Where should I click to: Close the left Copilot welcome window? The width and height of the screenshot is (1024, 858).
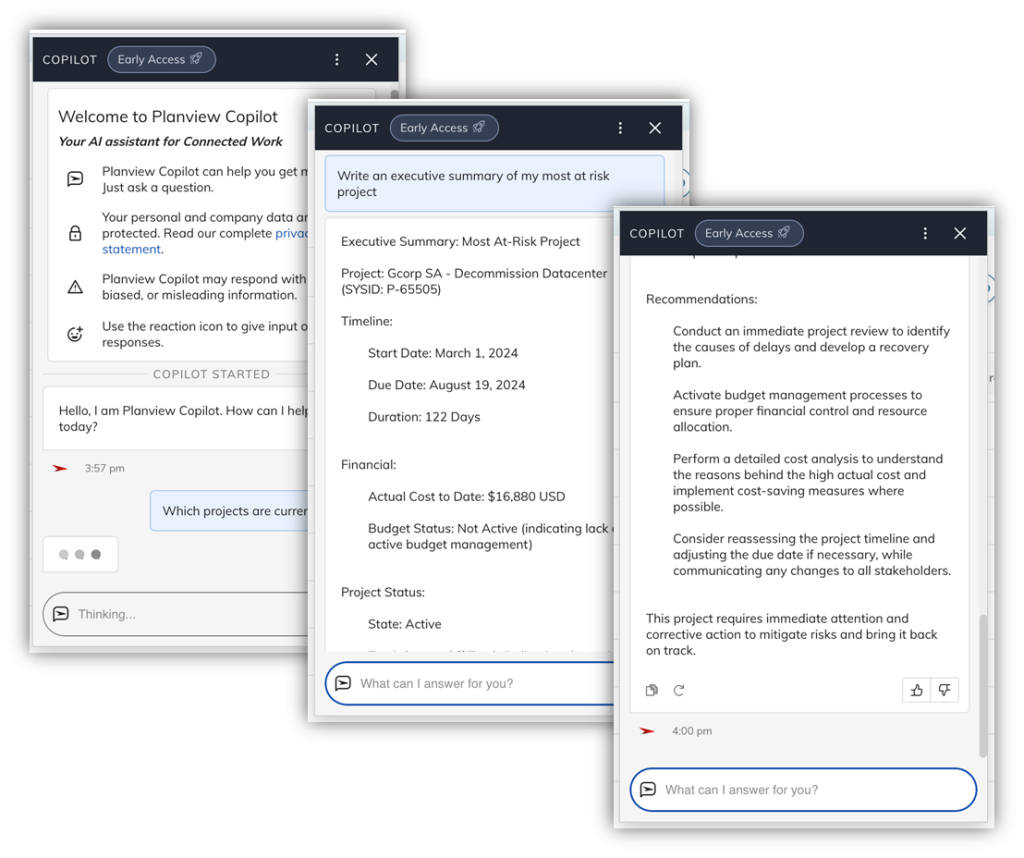(x=372, y=59)
